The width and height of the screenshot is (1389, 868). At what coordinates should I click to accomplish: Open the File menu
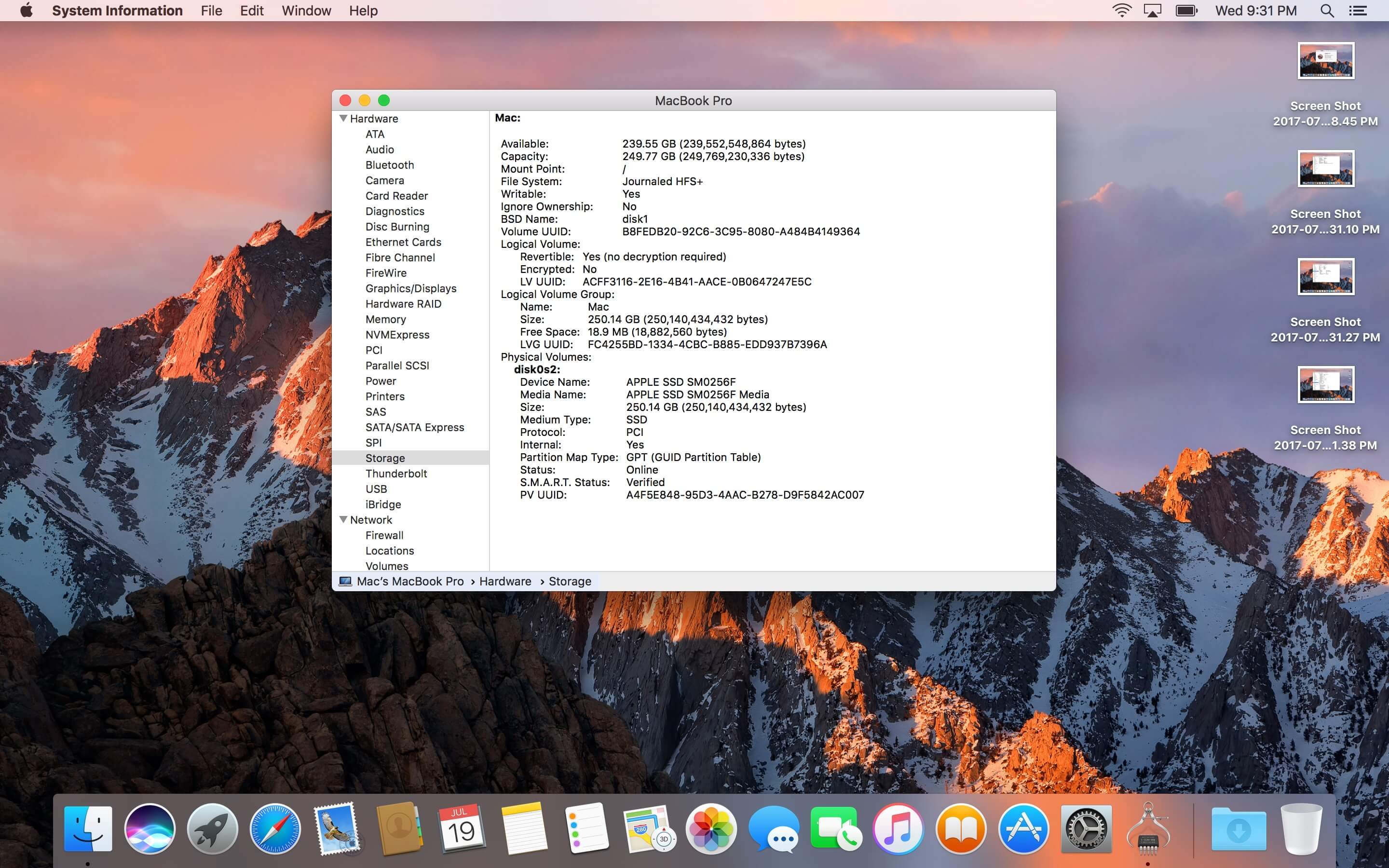coord(211,10)
